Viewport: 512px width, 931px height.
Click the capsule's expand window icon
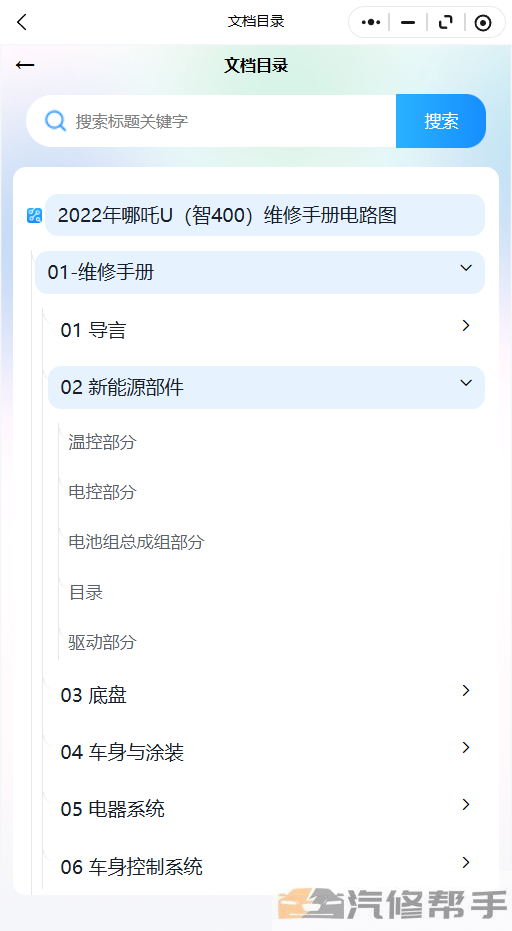[x=445, y=23]
